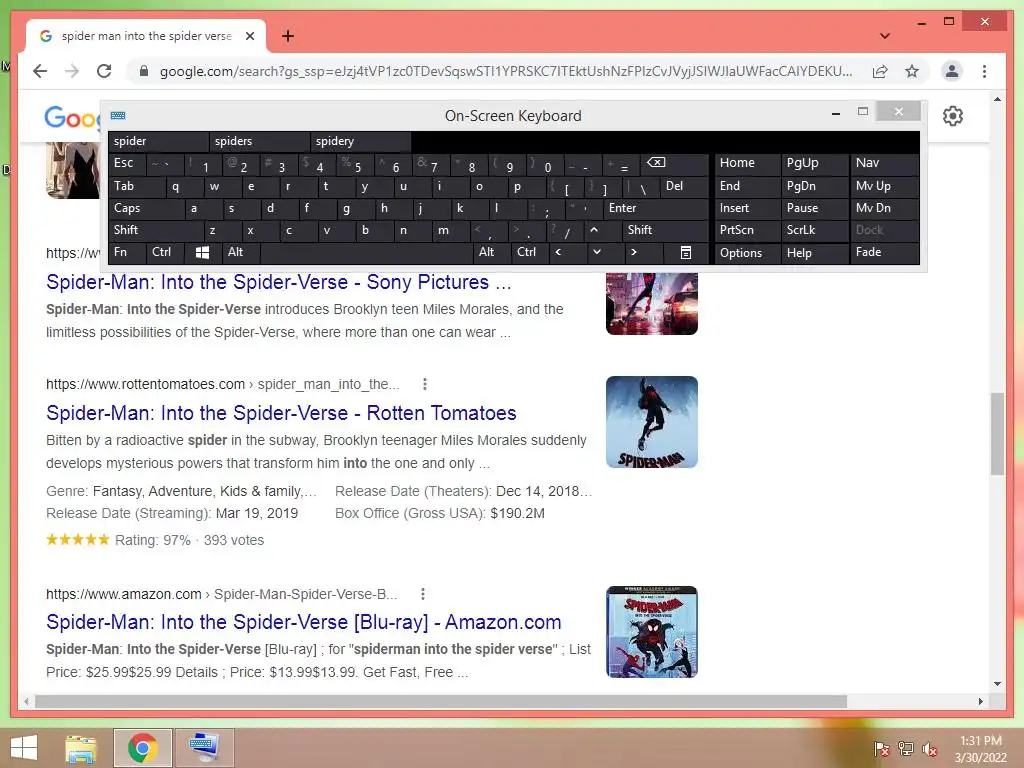Open Rotten Tomatoes poster thumbnail
The height and width of the screenshot is (768, 1024).
(x=652, y=422)
